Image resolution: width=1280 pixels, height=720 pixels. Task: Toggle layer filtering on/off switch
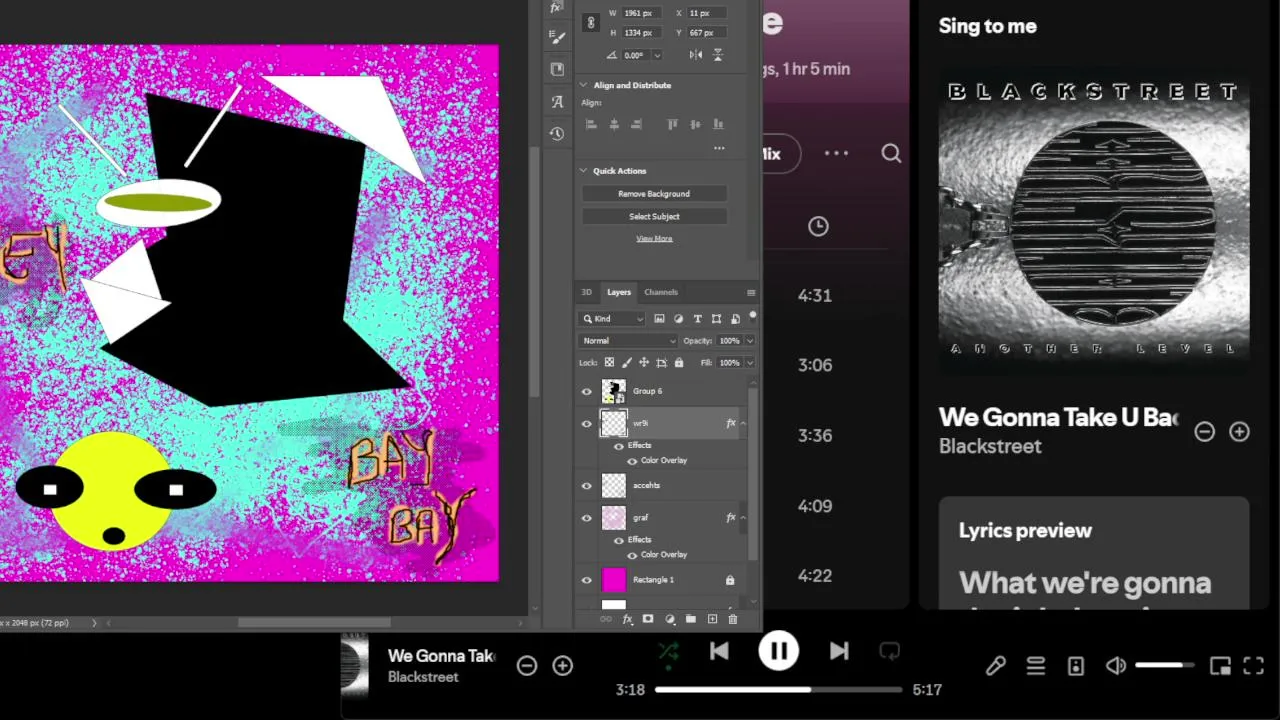(x=752, y=316)
